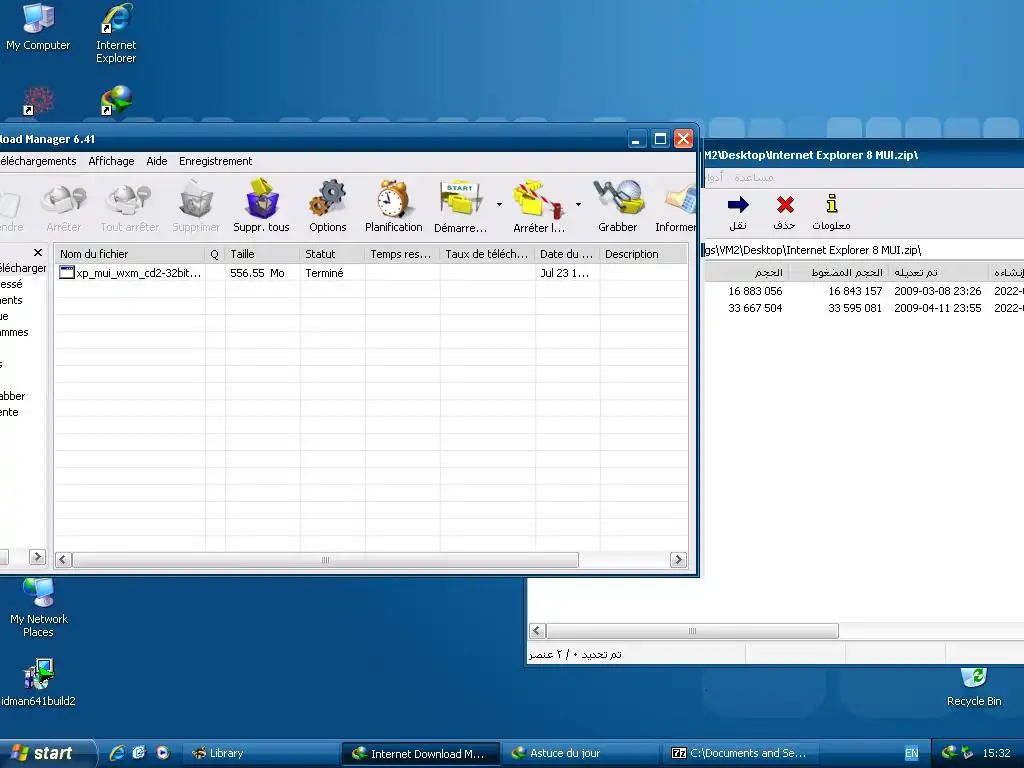This screenshot has width=1024, height=768.
Task: Select 7-Zip row with size 33 667 504
Action: (x=863, y=308)
